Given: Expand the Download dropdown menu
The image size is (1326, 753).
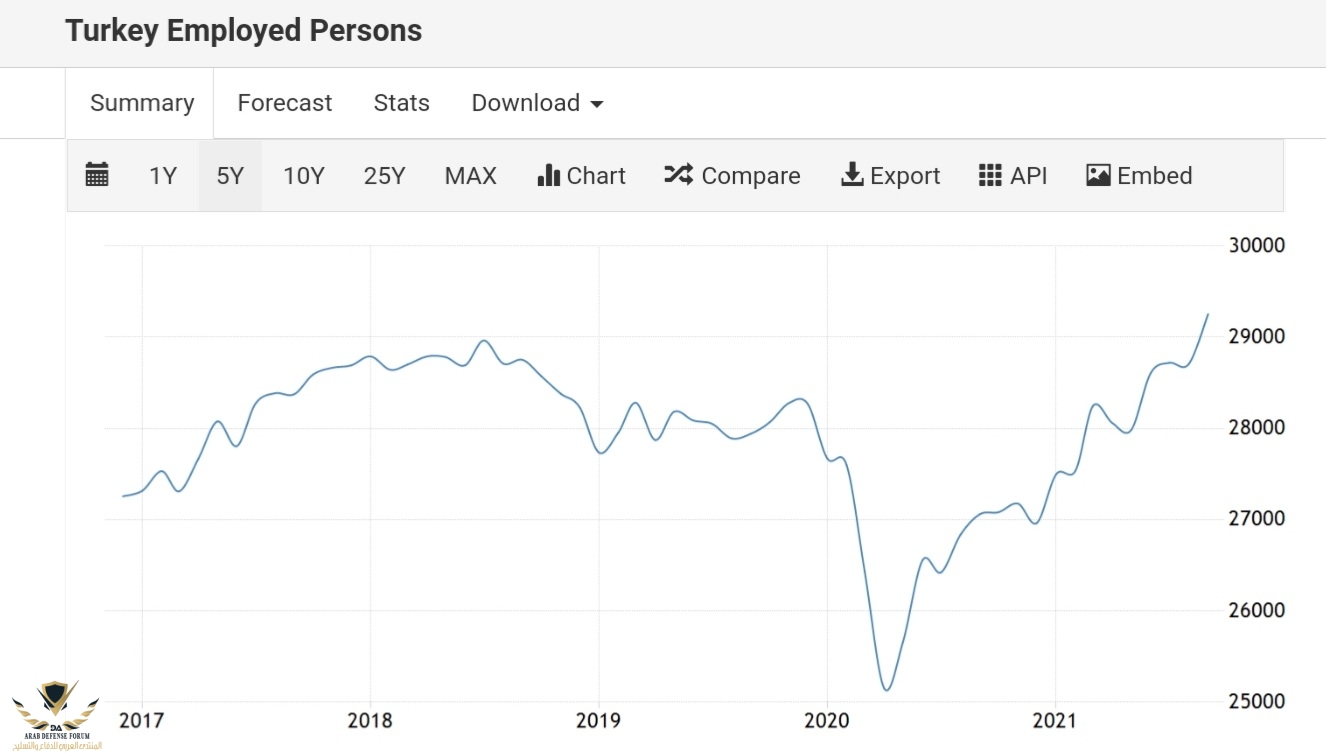Looking at the screenshot, I should point(537,103).
